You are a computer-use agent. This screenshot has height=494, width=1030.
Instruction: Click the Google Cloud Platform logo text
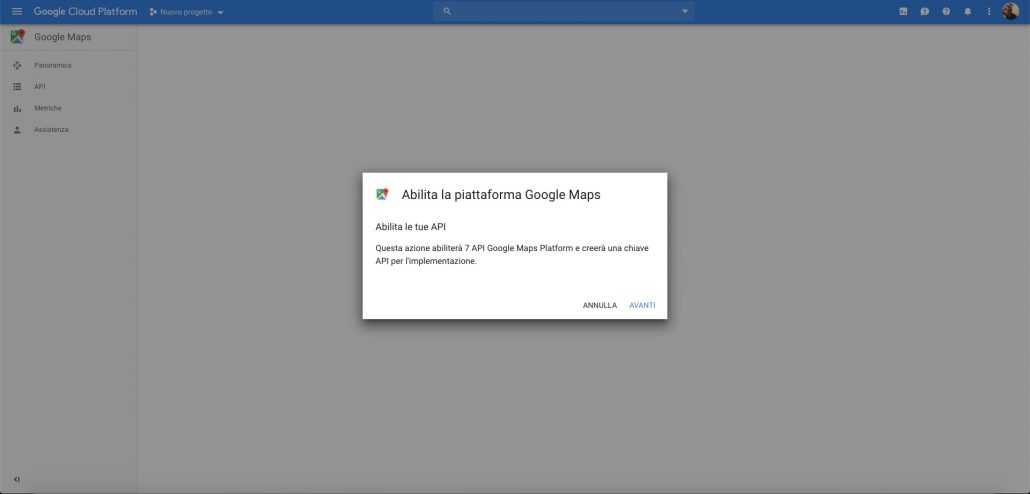tap(85, 12)
